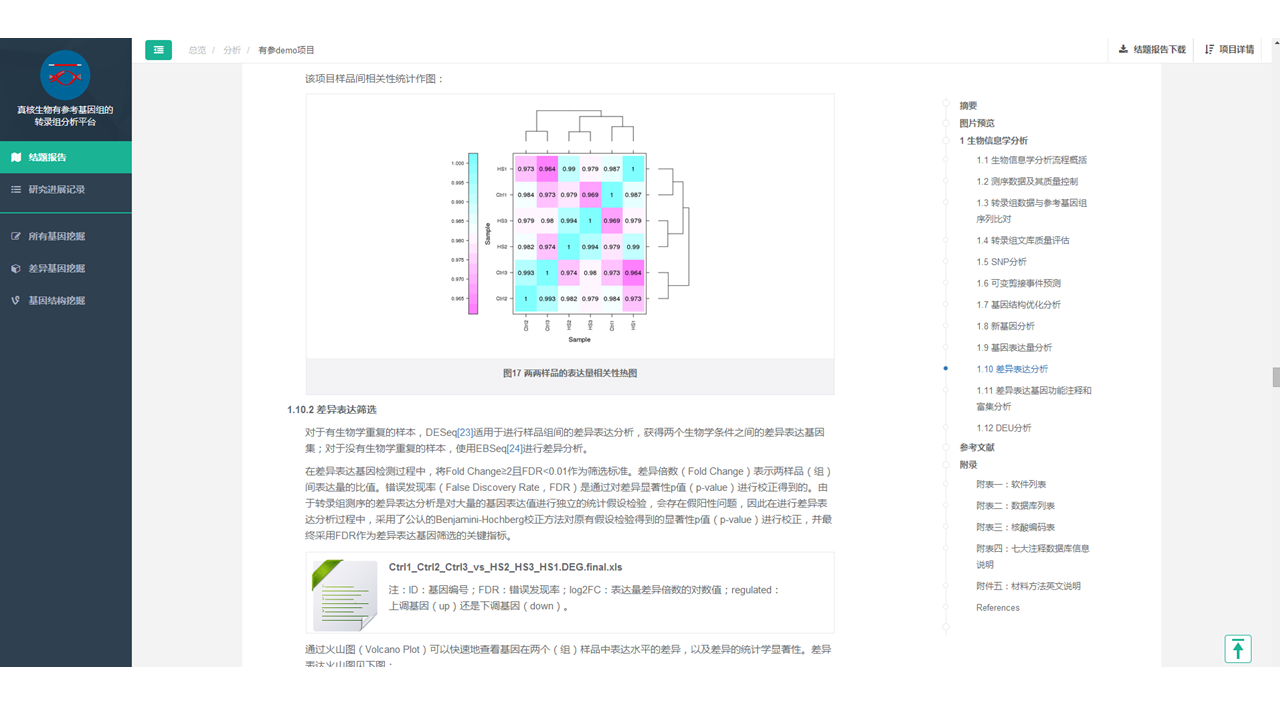Click the list icon on 项目详情
This screenshot has height=720, width=1280.
[1207, 49]
